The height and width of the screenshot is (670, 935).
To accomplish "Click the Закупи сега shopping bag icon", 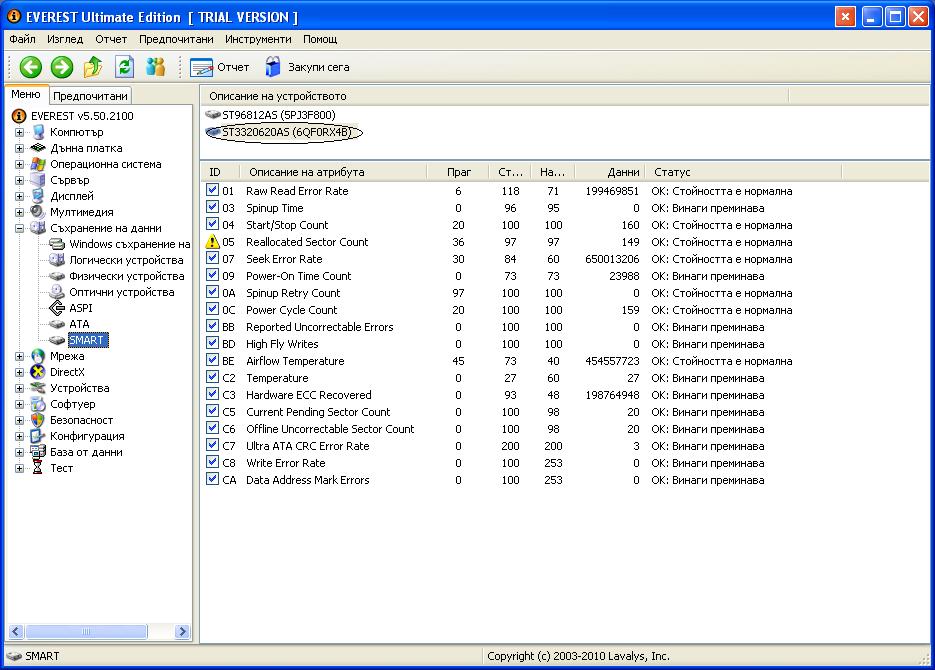I will coord(272,67).
